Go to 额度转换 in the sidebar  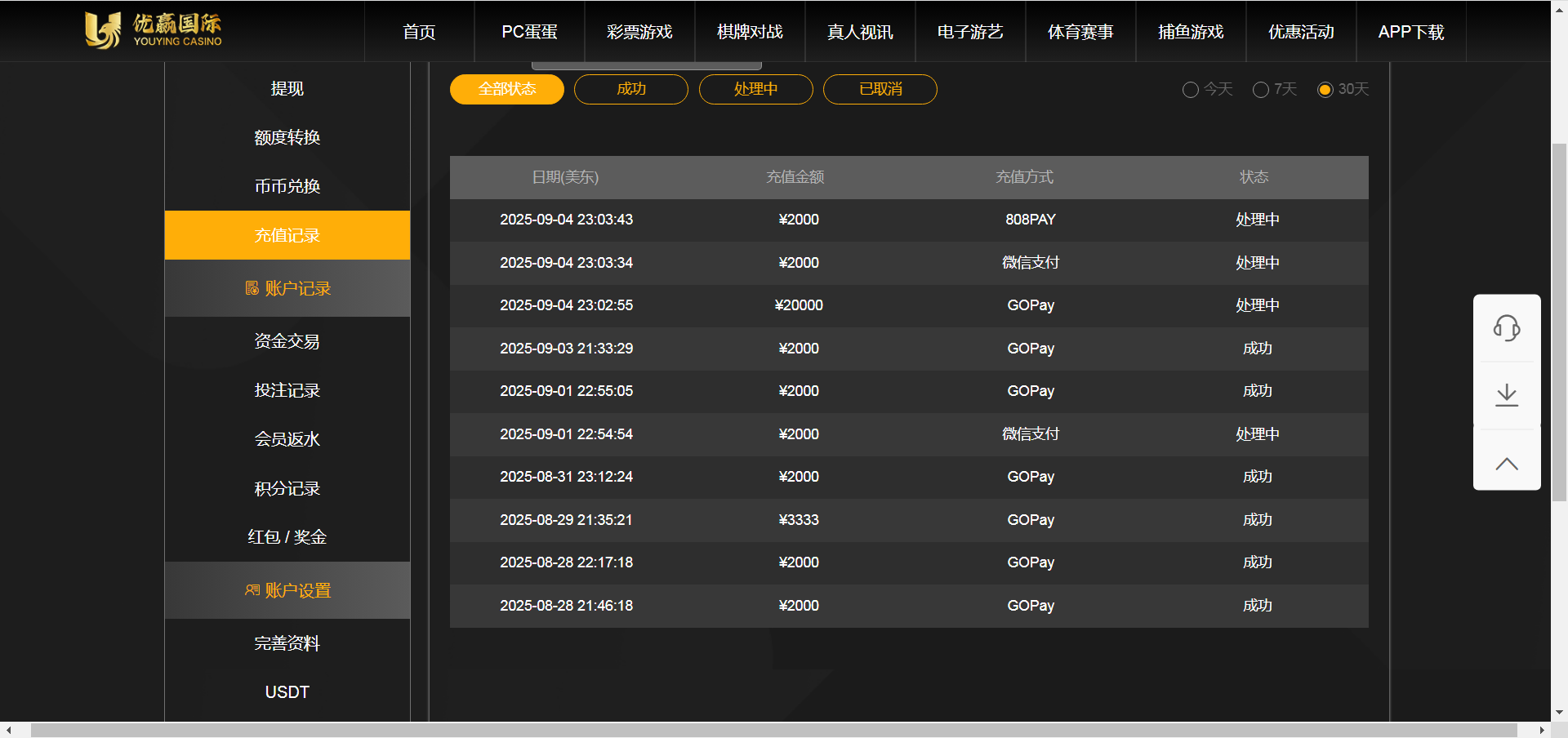287,137
